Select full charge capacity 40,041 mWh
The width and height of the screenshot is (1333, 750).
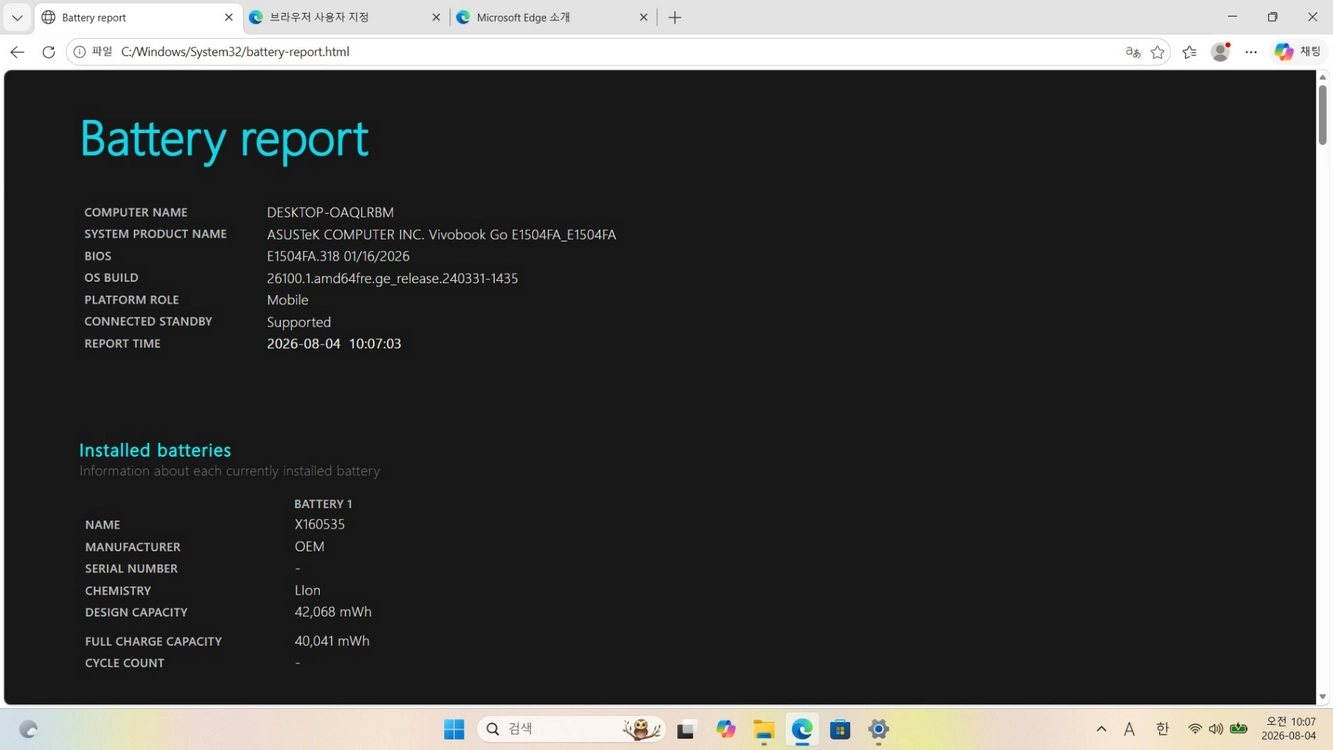[332, 641]
